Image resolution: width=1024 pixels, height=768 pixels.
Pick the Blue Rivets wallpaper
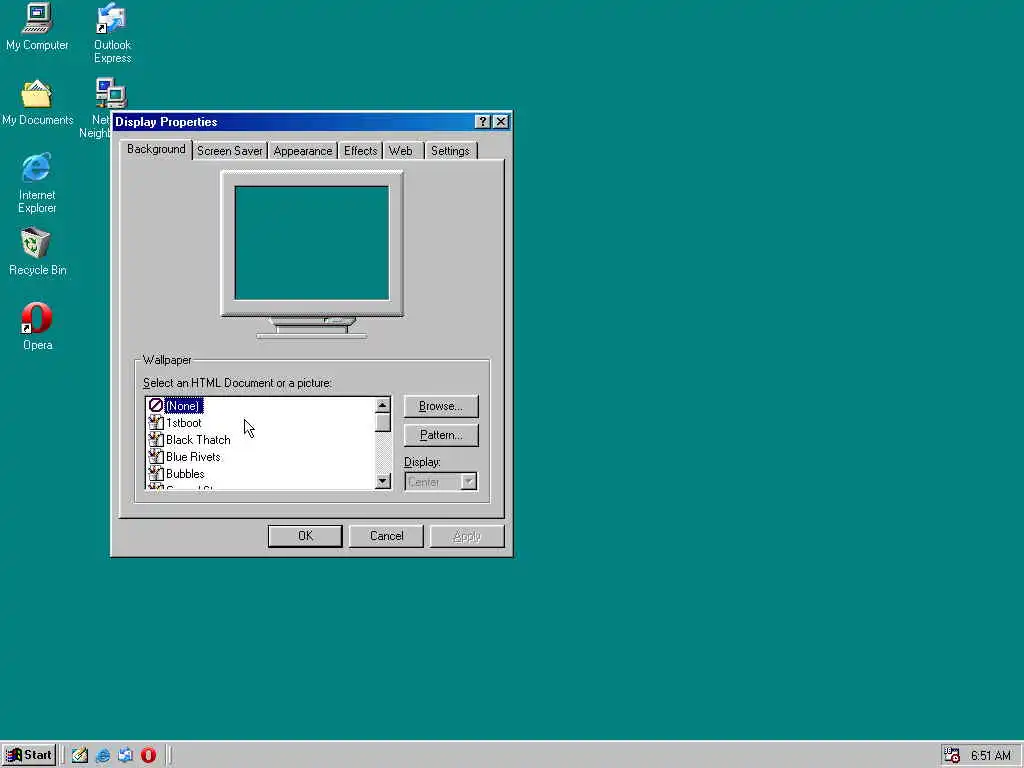[193, 456]
